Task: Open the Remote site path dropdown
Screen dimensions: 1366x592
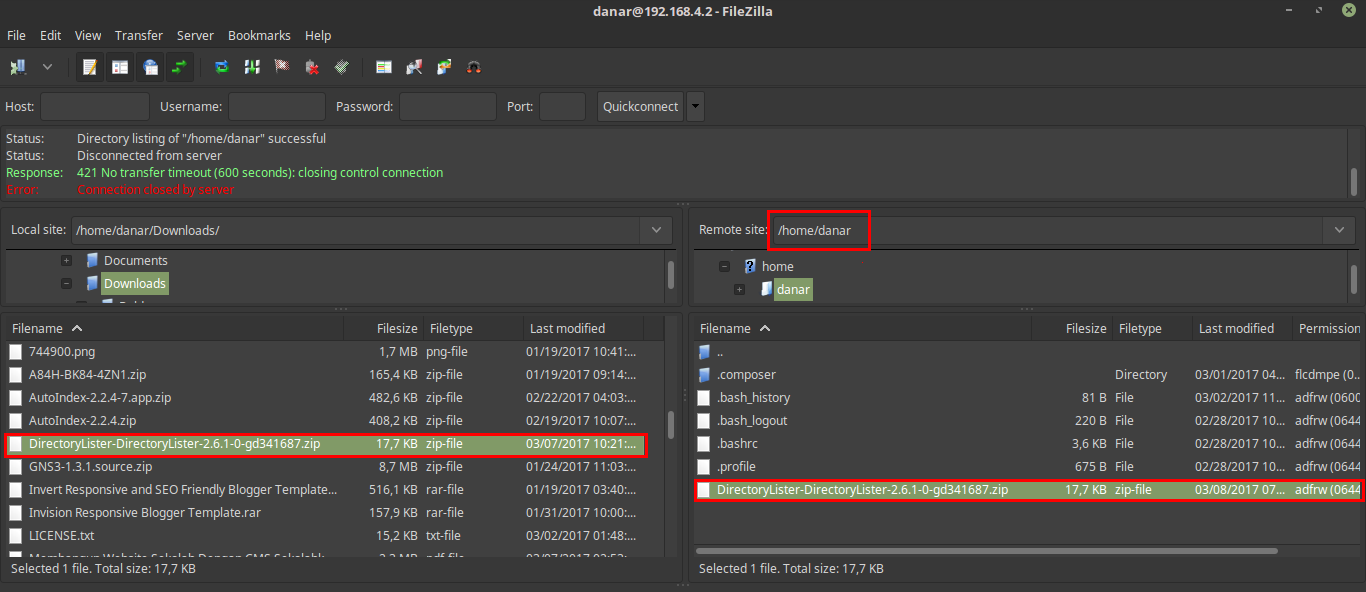Action: pyautogui.click(x=1339, y=230)
